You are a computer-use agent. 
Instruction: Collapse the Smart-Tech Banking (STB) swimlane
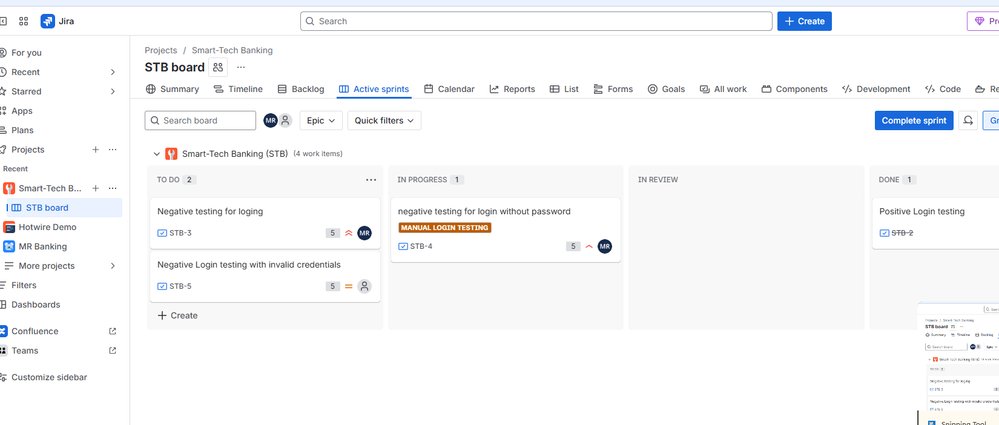coord(157,154)
